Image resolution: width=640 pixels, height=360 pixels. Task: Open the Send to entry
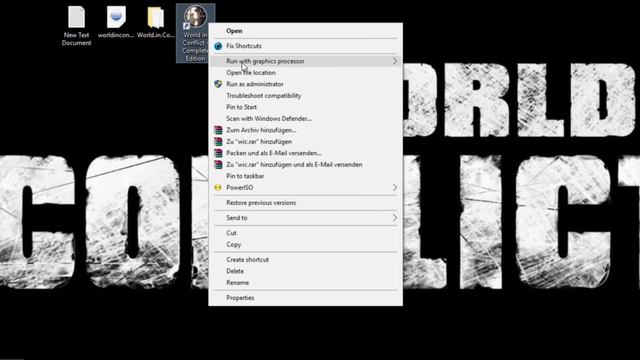pyautogui.click(x=305, y=218)
